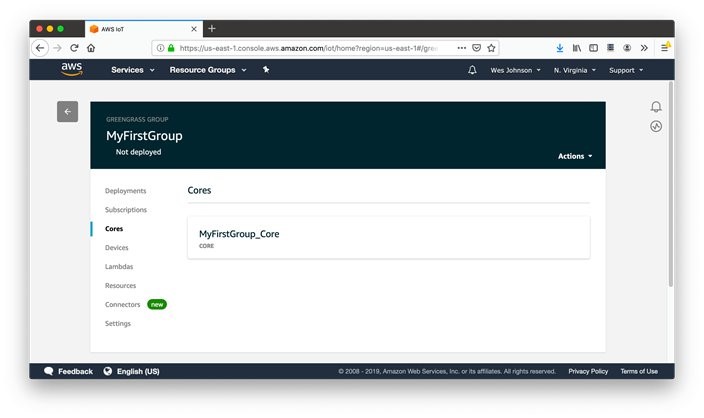
Task: Open the Firefox account icon
Action: (627, 48)
